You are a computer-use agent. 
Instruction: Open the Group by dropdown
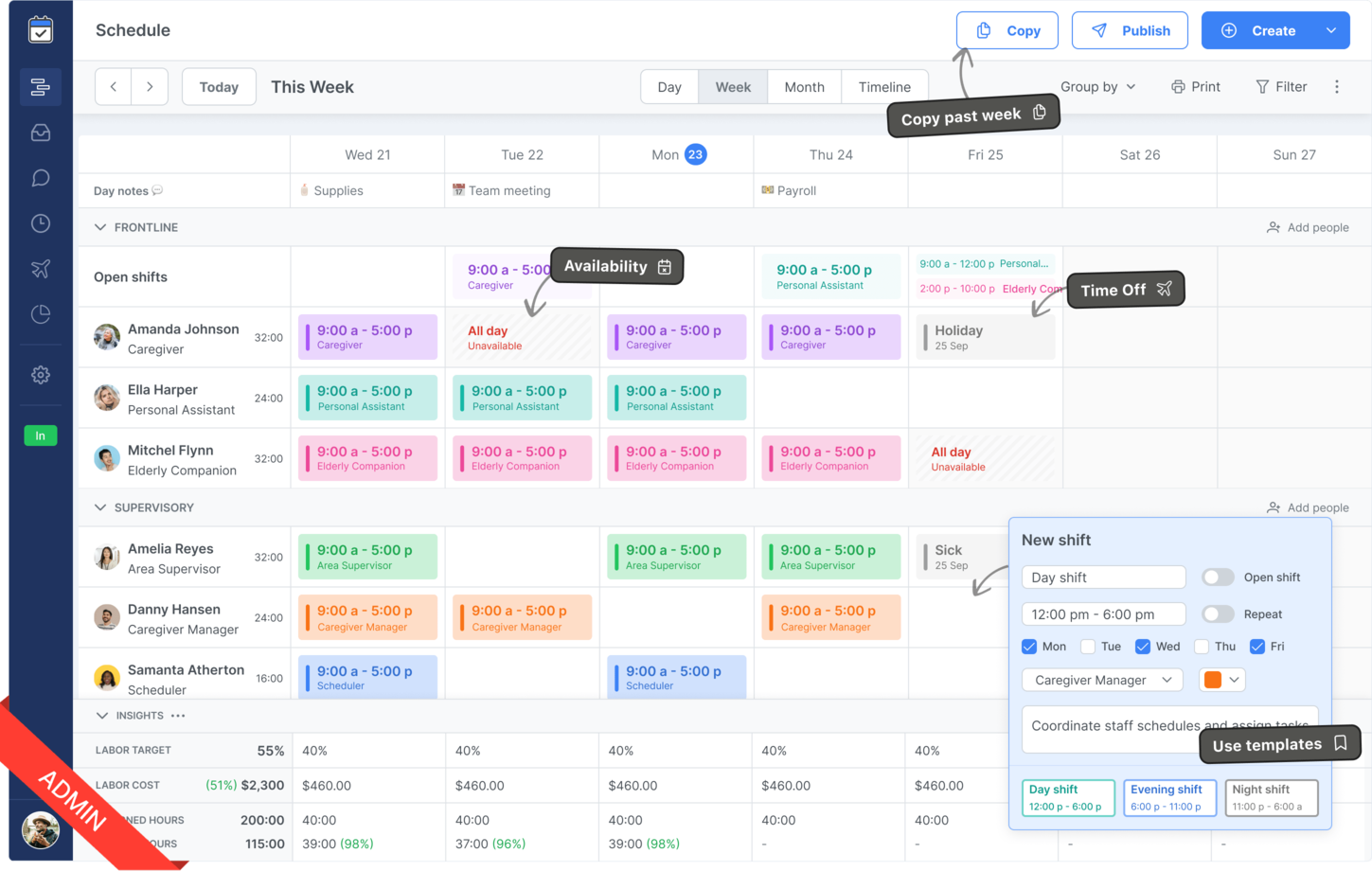(1097, 86)
